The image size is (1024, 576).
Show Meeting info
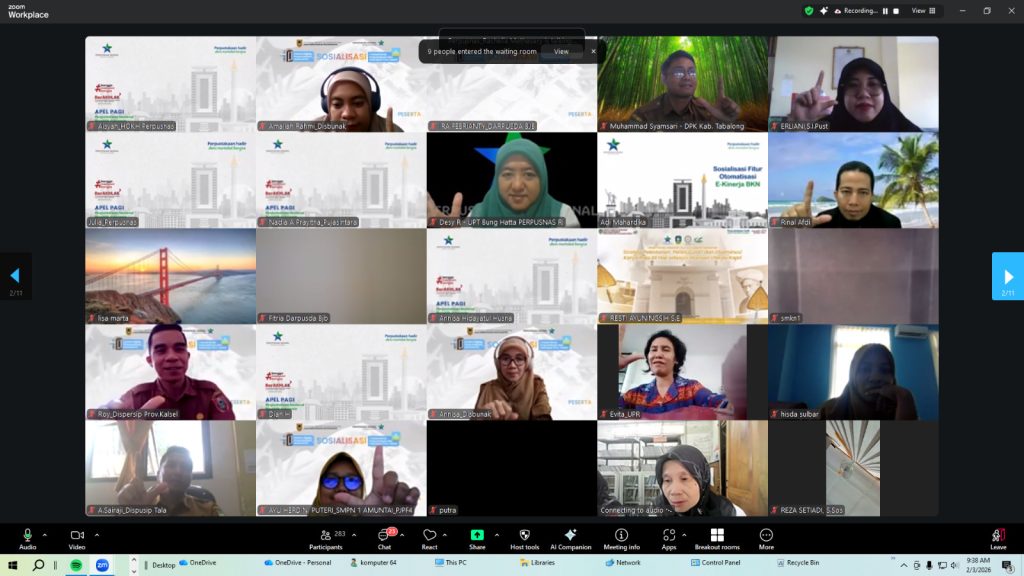[621, 537]
